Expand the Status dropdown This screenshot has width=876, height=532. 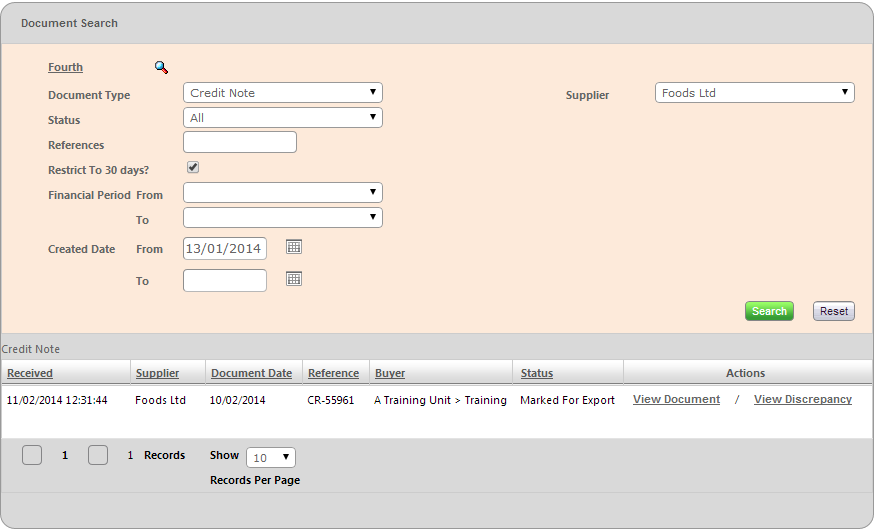pyautogui.click(x=282, y=118)
